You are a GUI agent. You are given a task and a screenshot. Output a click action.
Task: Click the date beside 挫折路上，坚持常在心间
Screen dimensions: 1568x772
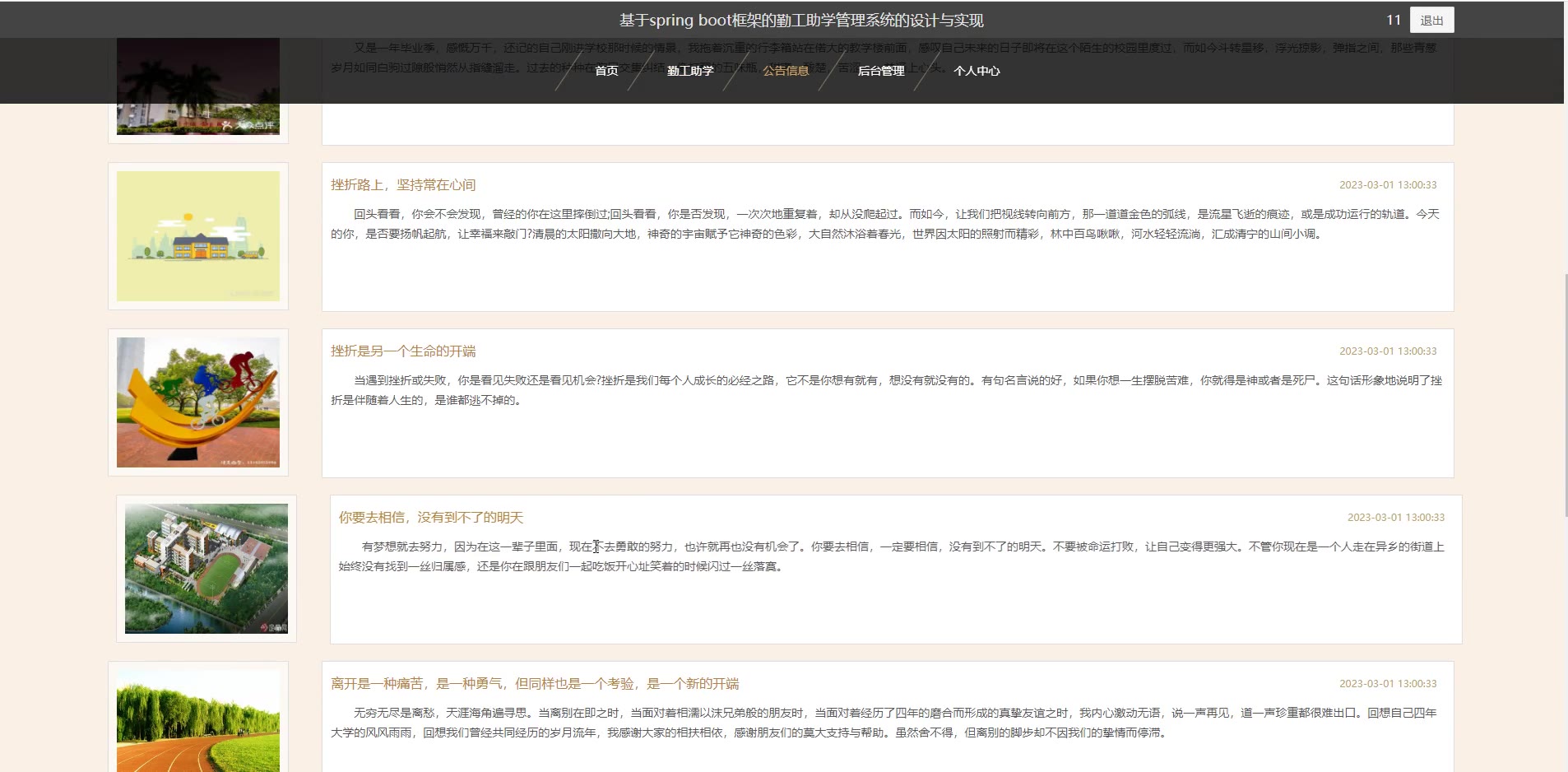pos(1388,185)
